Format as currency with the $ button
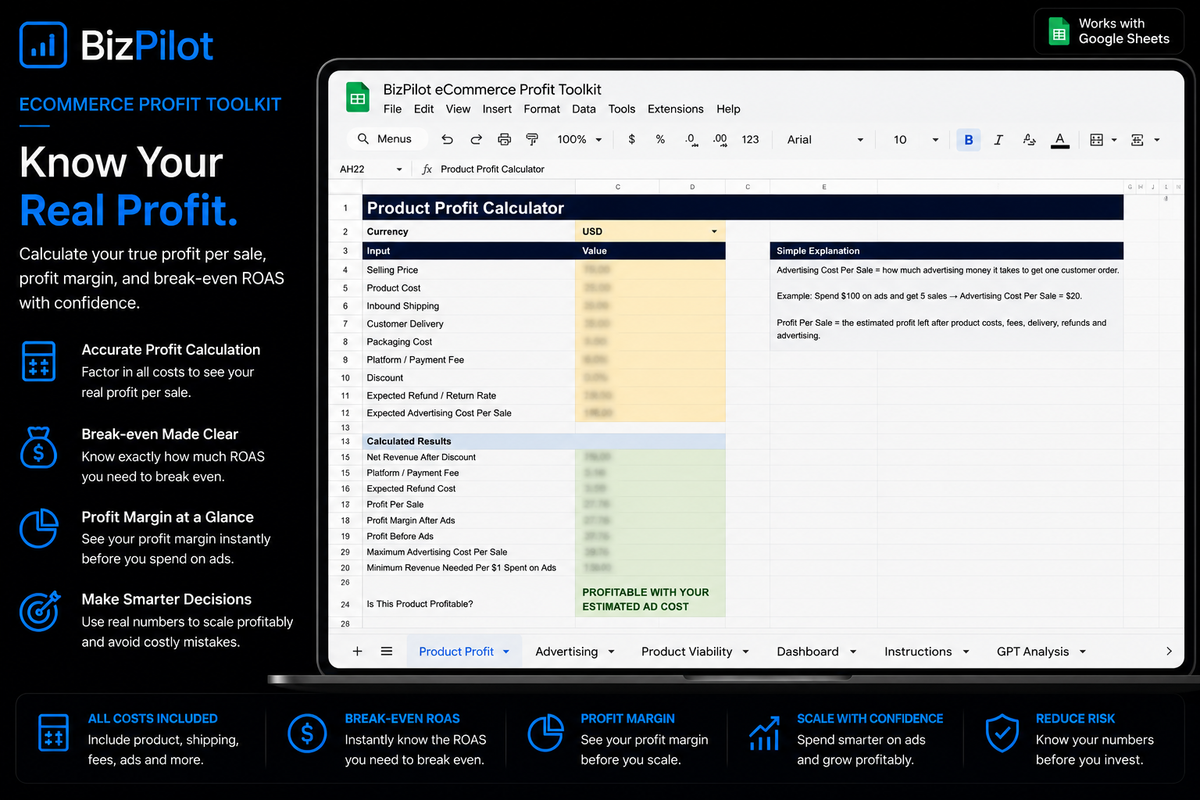This screenshot has height=800, width=1200. click(632, 140)
